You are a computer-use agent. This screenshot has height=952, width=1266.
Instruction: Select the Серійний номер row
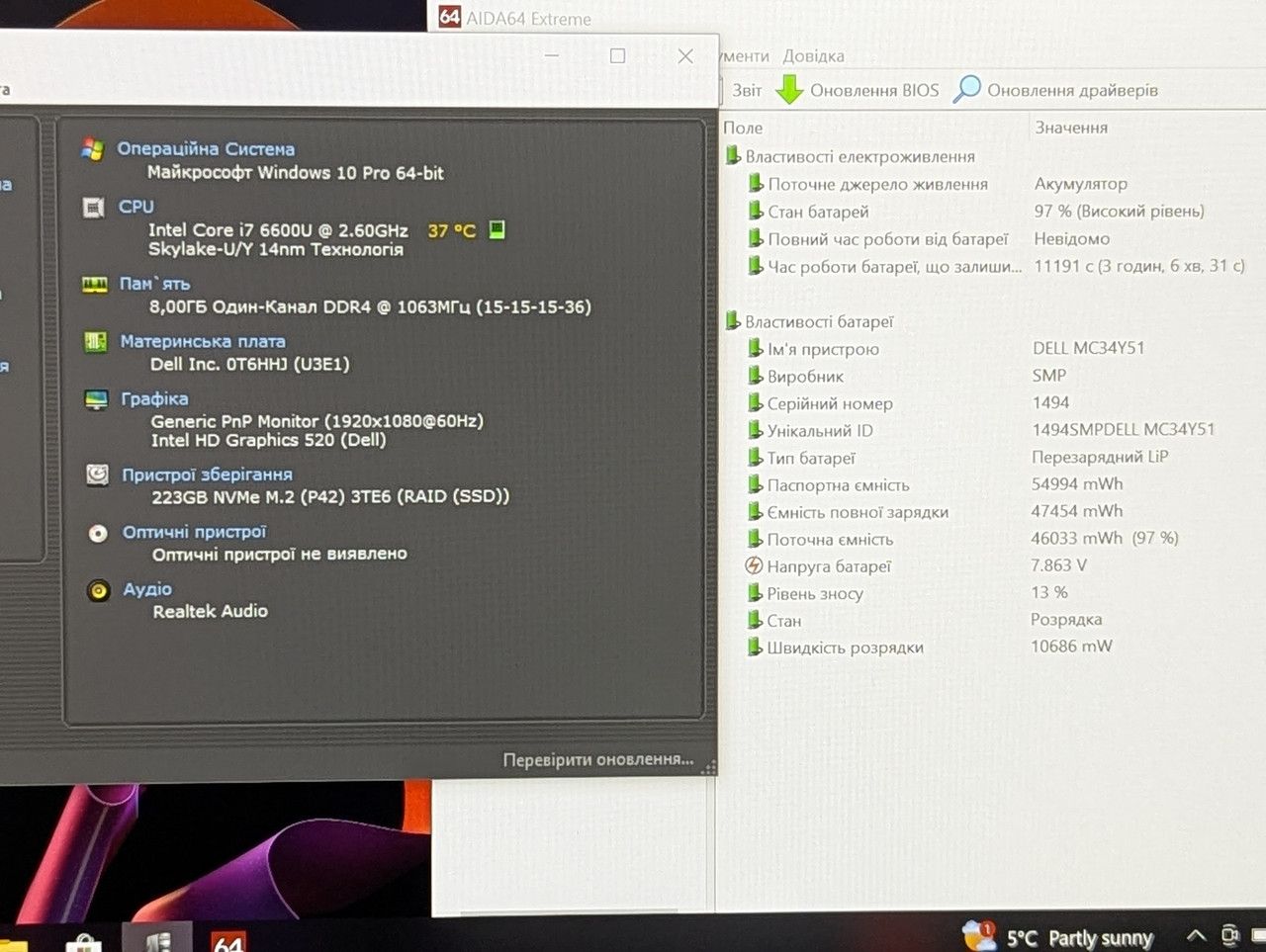(x=992, y=403)
